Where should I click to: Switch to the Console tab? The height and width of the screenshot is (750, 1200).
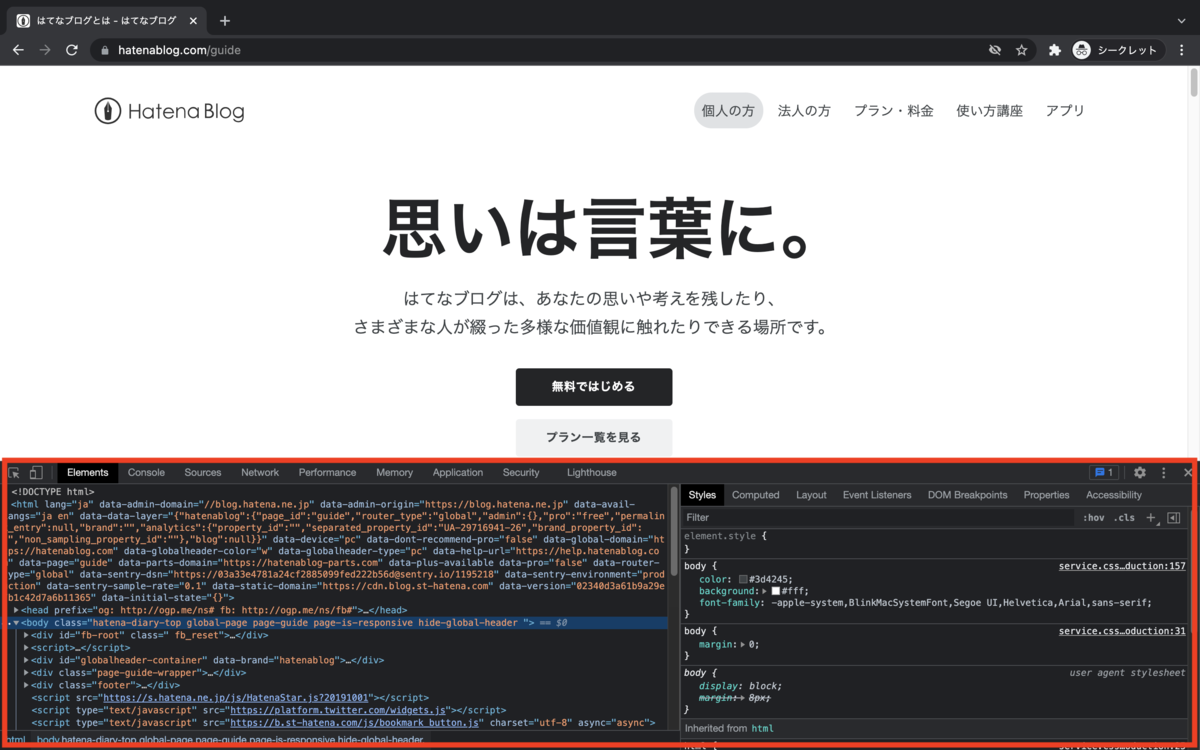(x=146, y=473)
